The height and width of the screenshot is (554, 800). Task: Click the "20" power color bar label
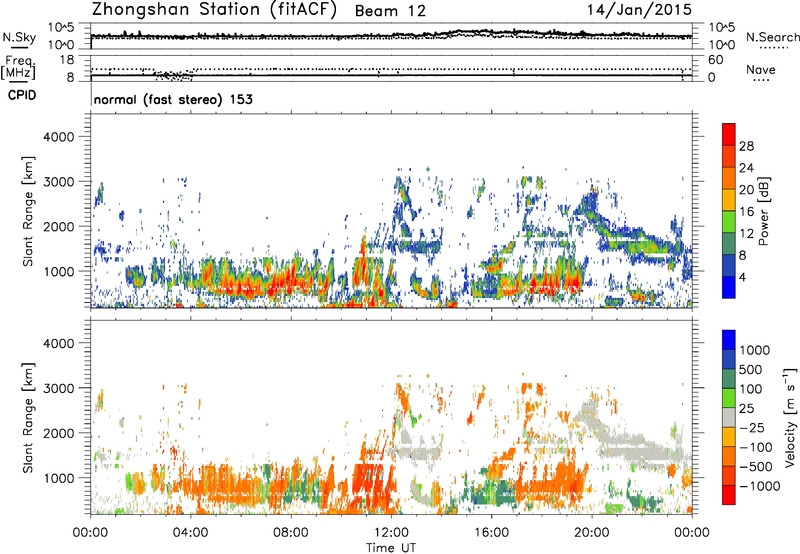point(746,190)
